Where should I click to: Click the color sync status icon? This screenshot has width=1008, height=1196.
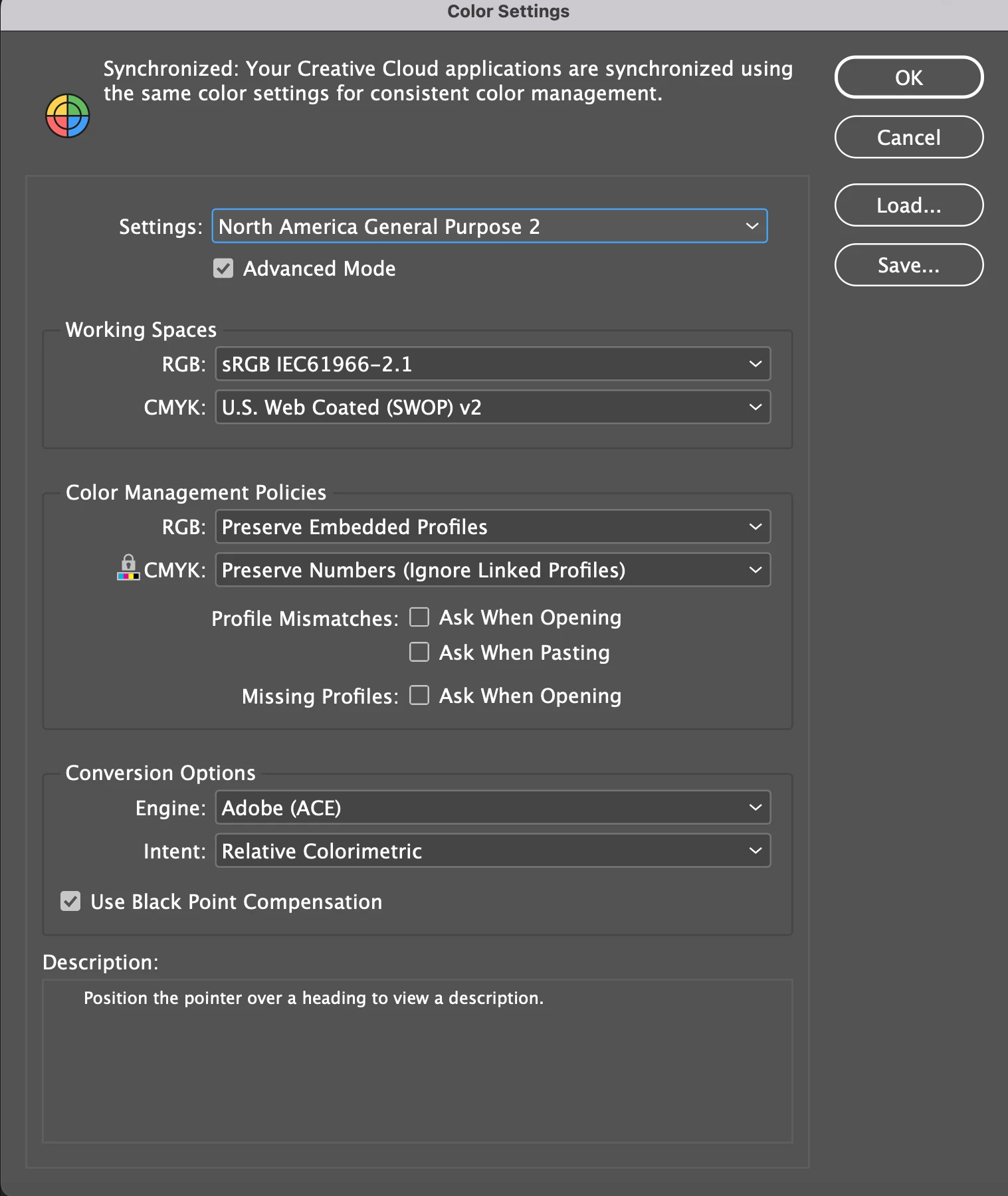pos(67,116)
